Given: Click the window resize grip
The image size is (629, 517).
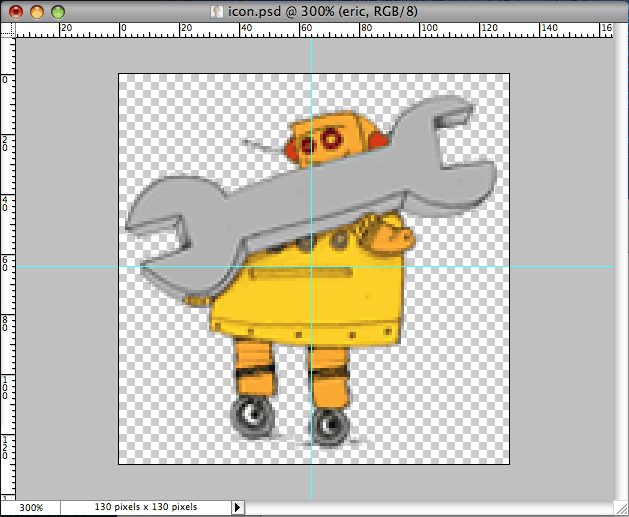Looking at the screenshot, I should (x=621, y=509).
